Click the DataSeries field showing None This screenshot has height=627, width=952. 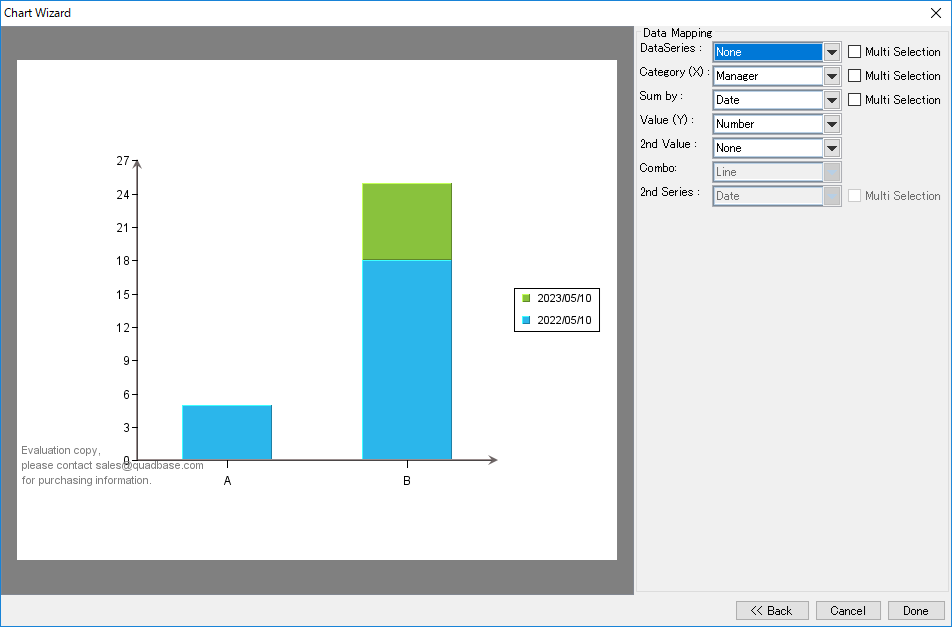pos(767,52)
